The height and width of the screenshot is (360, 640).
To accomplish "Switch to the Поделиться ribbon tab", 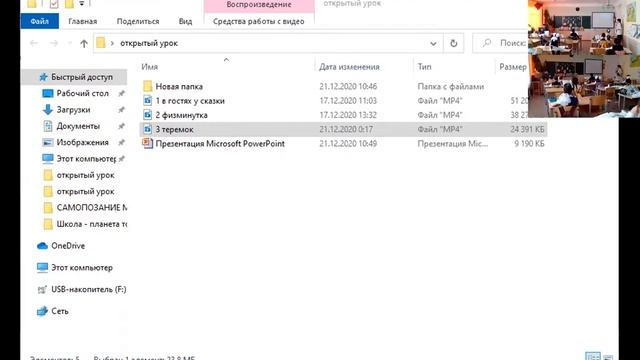I will 138,21.
